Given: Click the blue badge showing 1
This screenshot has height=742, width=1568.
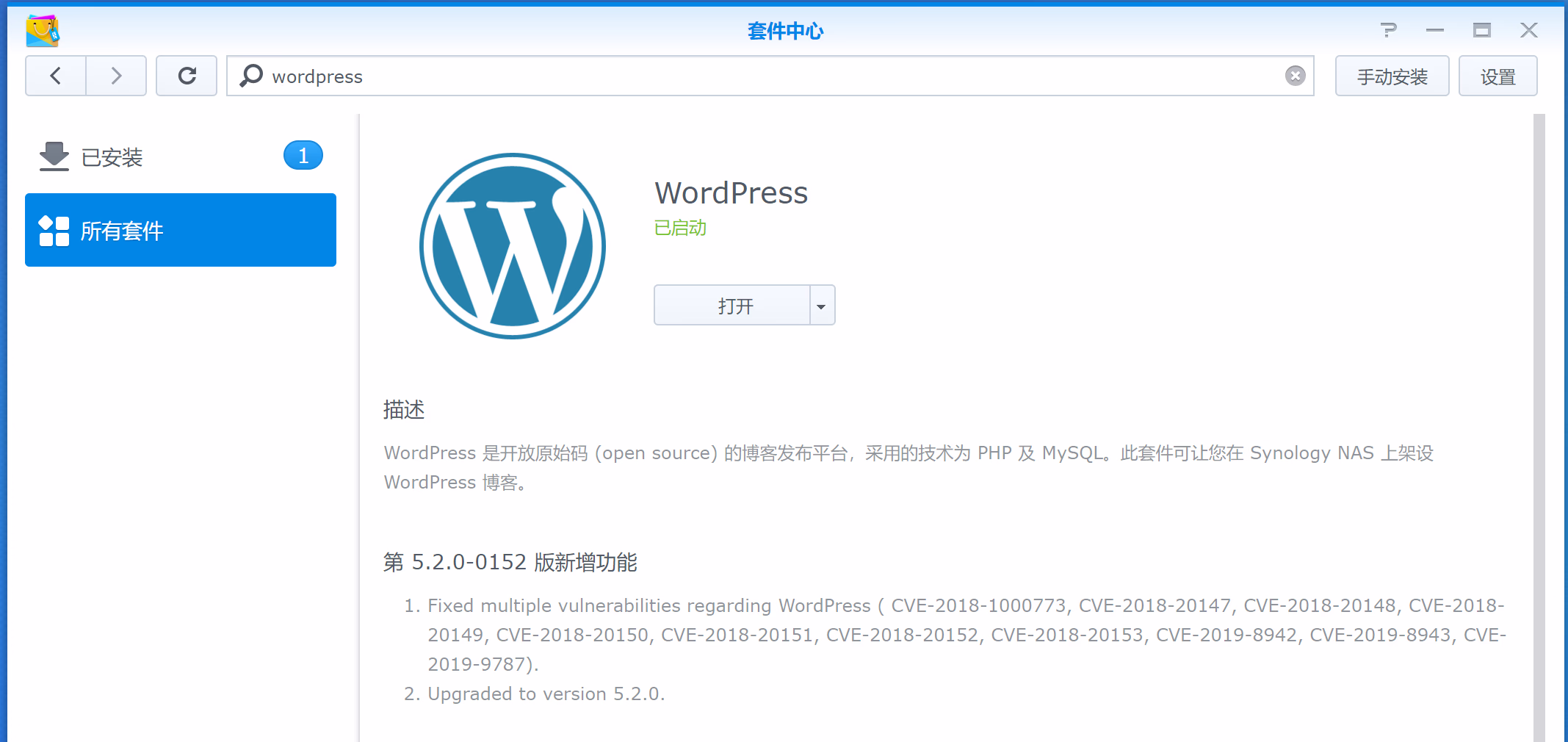Looking at the screenshot, I should point(303,156).
